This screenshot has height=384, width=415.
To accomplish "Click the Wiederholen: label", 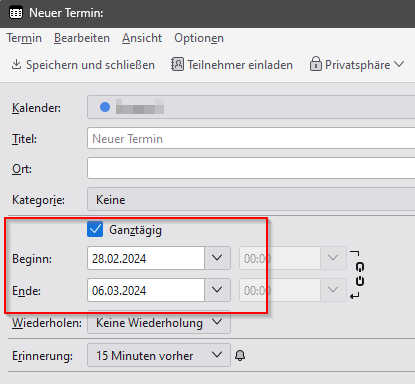I will pyautogui.click(x=47, y=323).
